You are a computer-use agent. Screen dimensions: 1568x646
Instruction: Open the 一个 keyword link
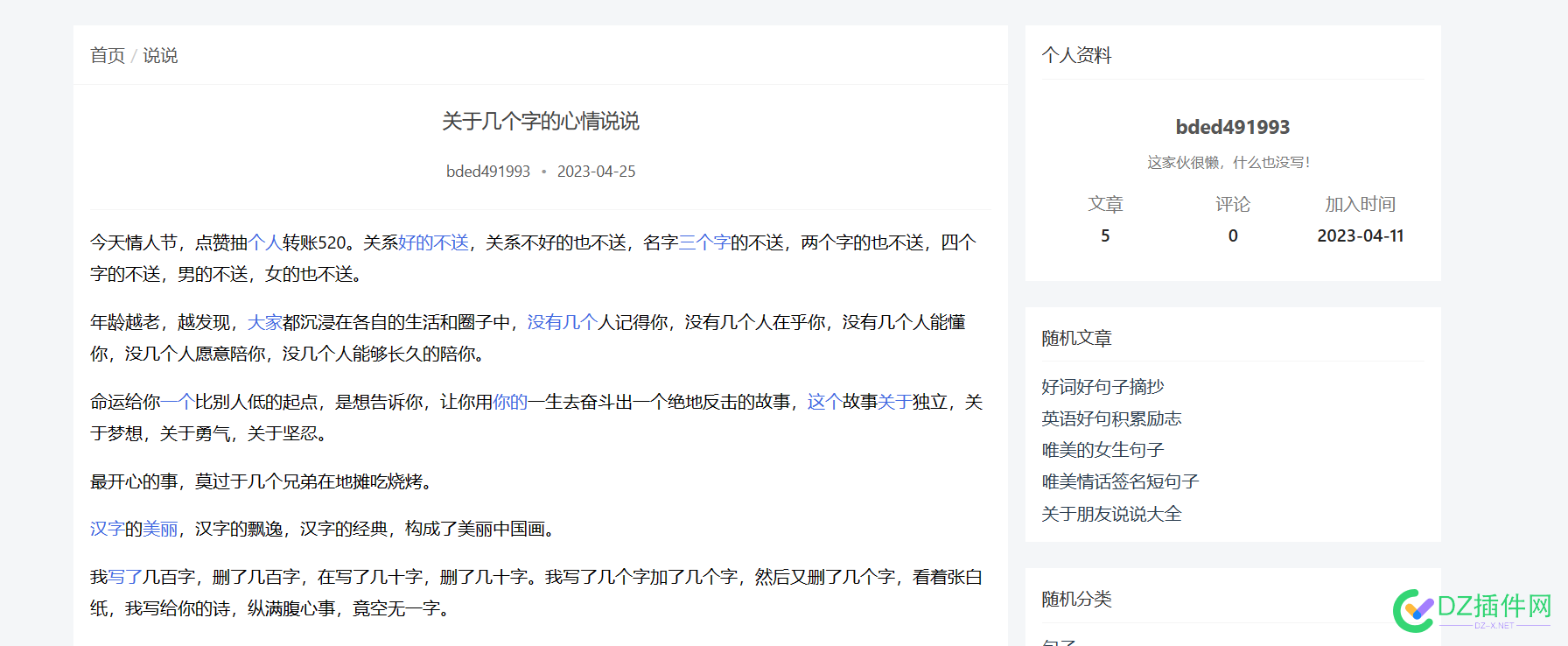tap(178, 402)
